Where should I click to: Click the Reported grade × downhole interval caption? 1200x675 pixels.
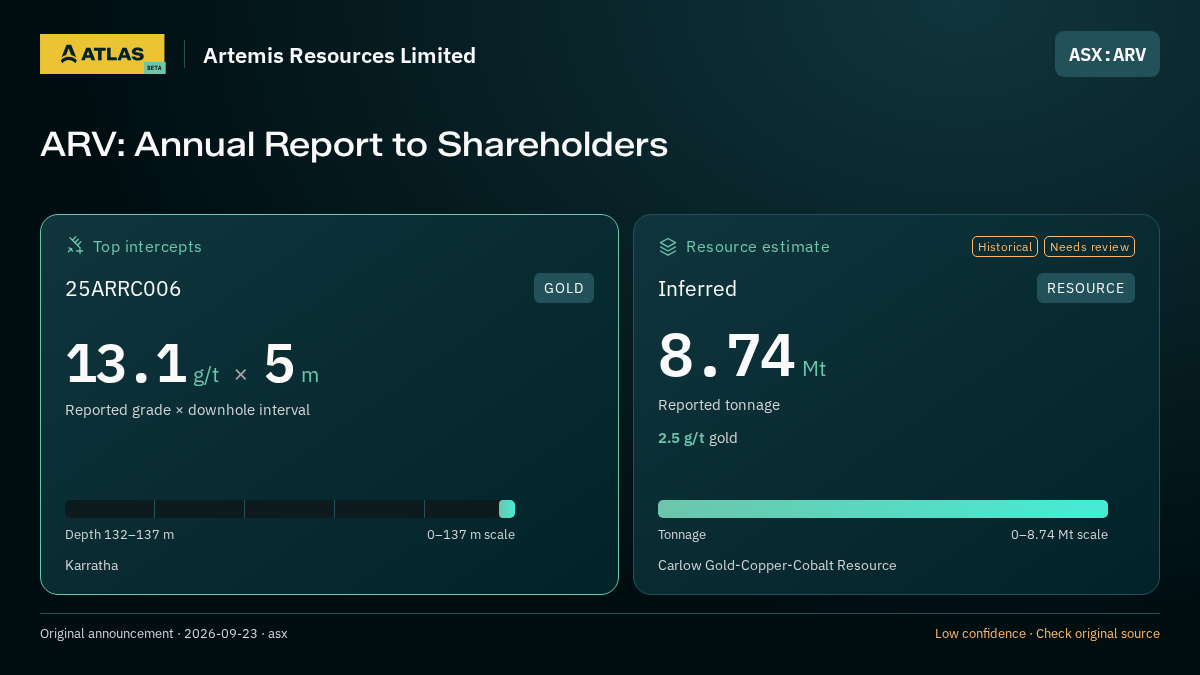click(187, 410)
